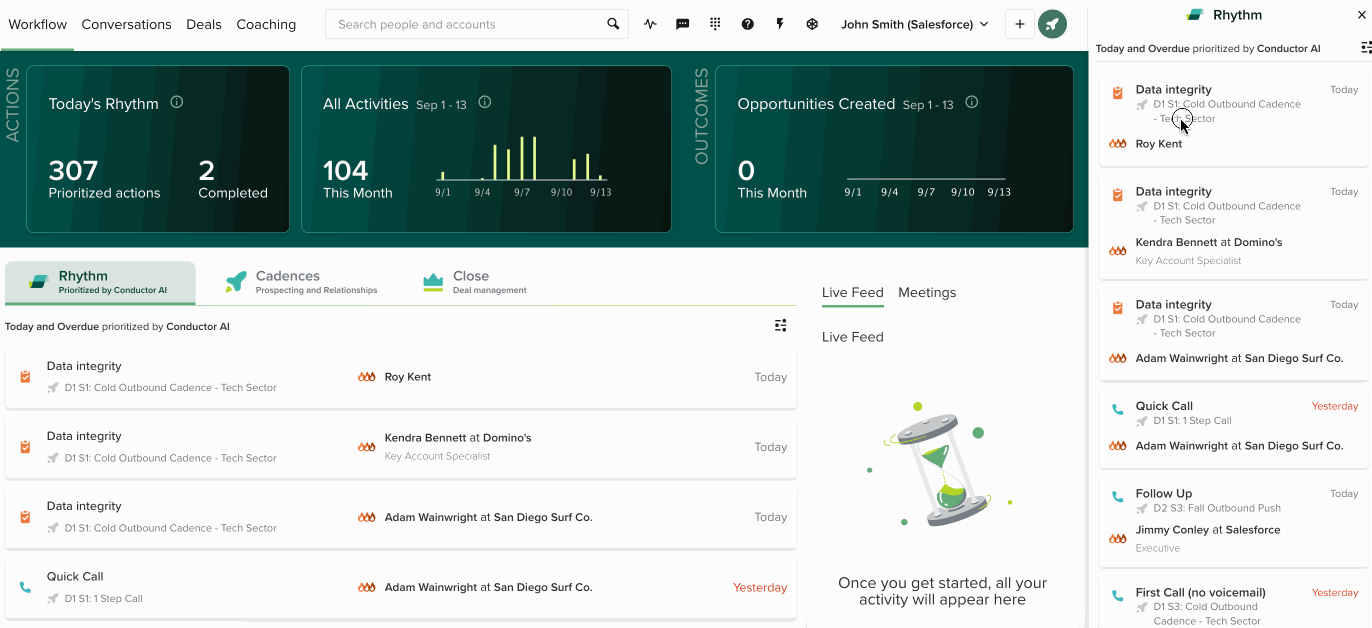Open the chat messages icon
1372x628 pixels.
click(683, 24)
